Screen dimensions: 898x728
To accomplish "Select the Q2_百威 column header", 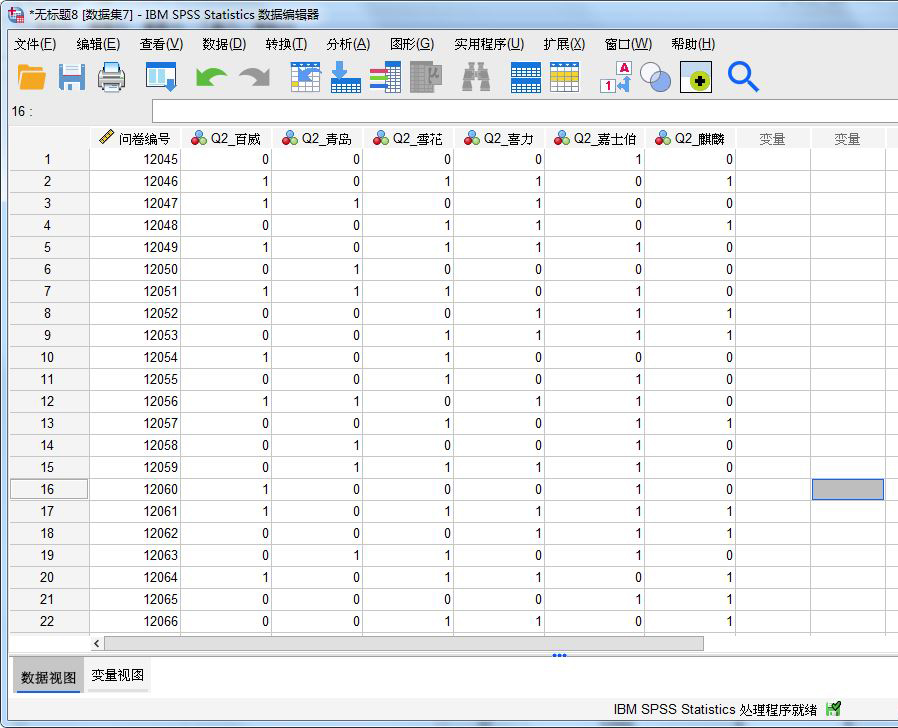I will 226,139.
